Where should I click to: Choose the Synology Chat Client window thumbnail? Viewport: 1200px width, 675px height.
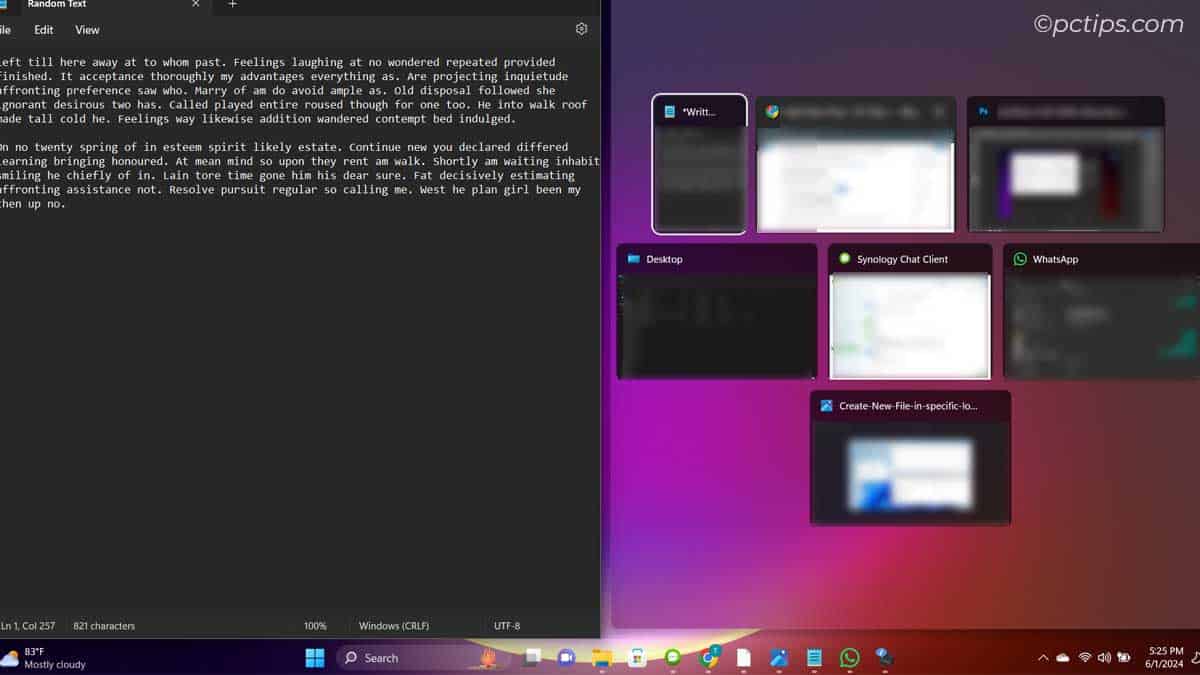coord(910,311)
